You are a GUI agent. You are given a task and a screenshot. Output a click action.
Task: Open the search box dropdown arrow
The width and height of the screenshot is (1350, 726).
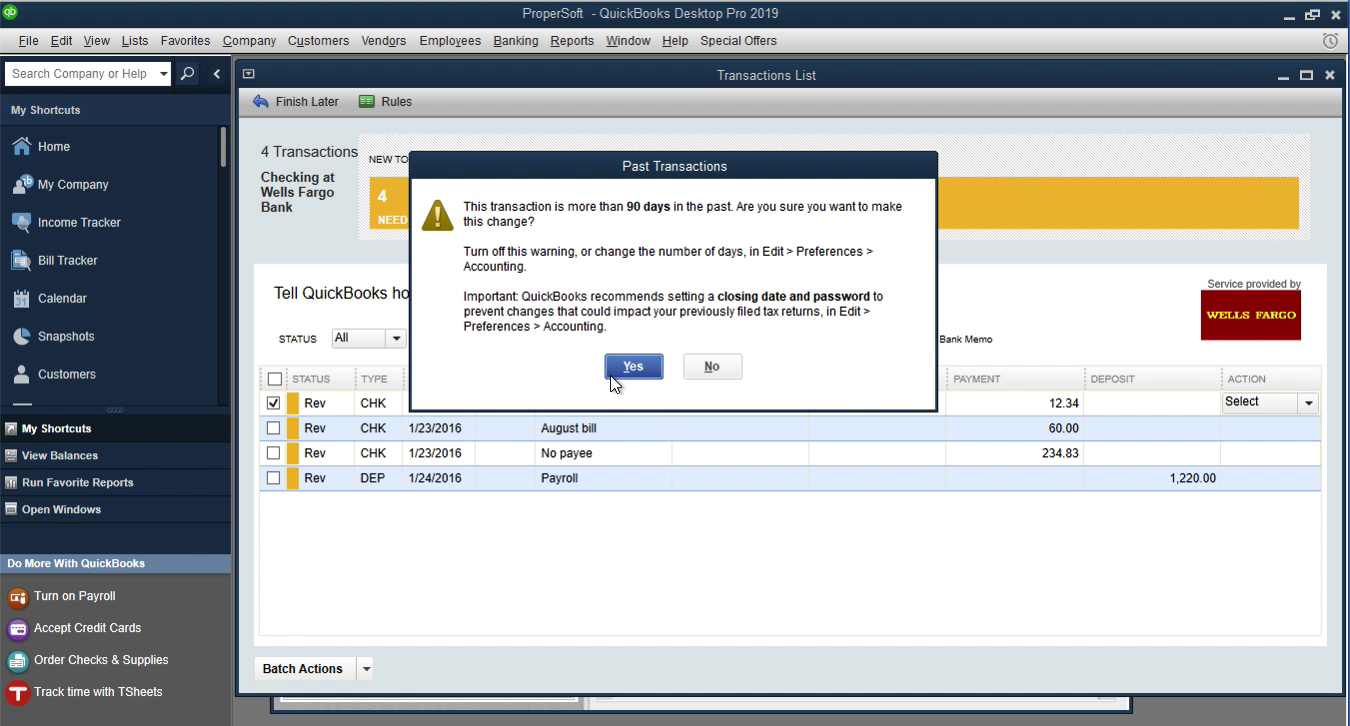(164, 74)
